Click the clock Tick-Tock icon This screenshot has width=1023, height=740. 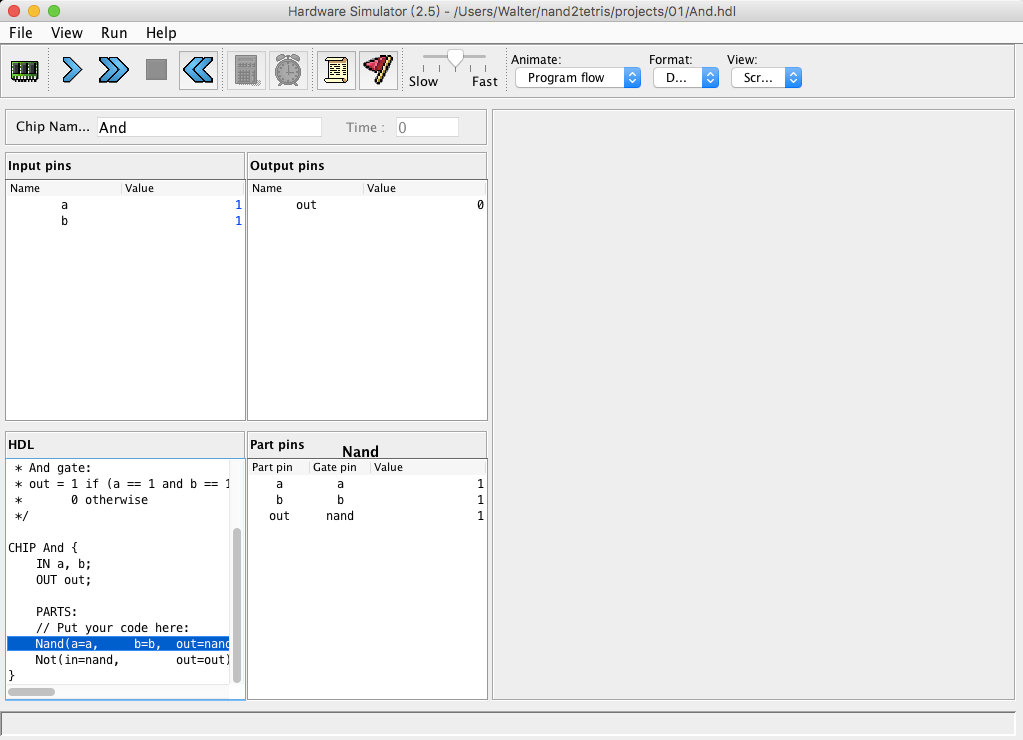pyautogui.click(x=288, y=70)
